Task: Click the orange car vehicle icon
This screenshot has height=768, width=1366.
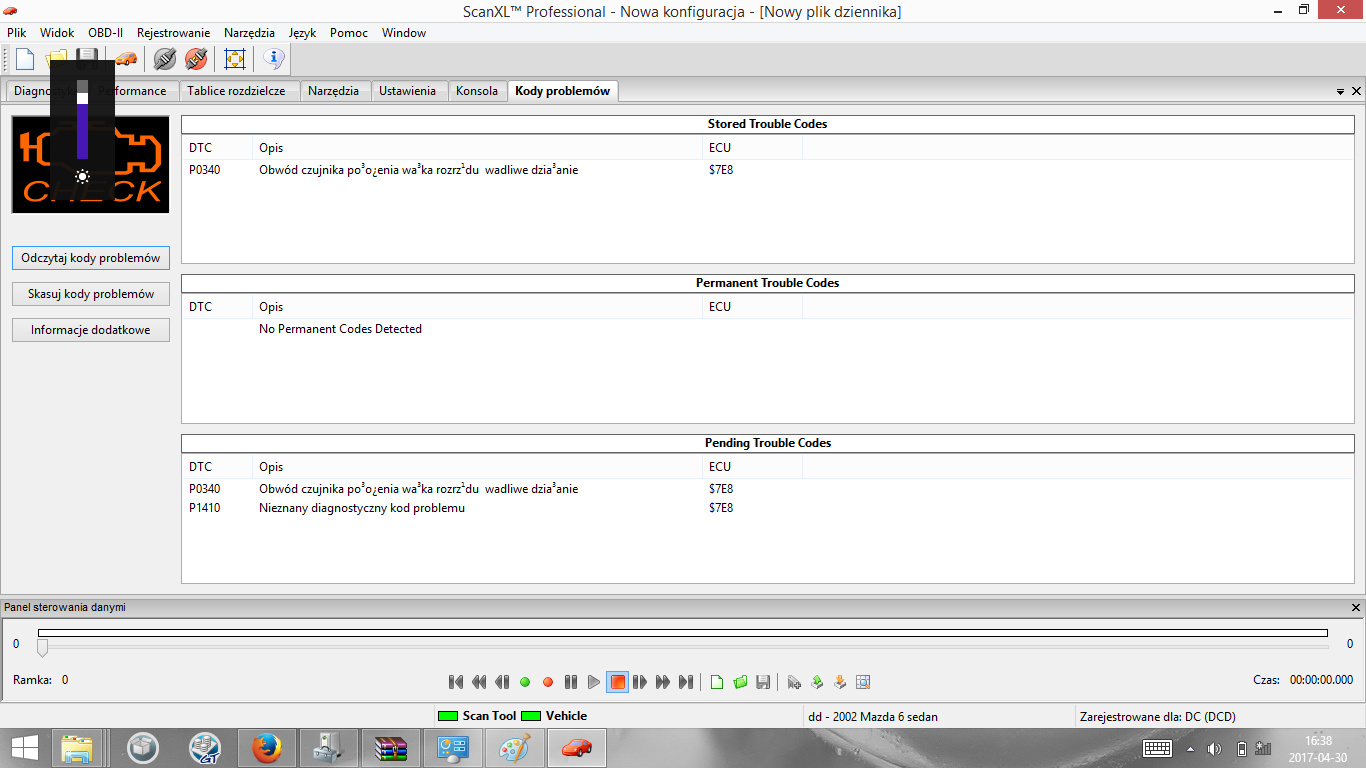Action: click(x=126, y=59)
